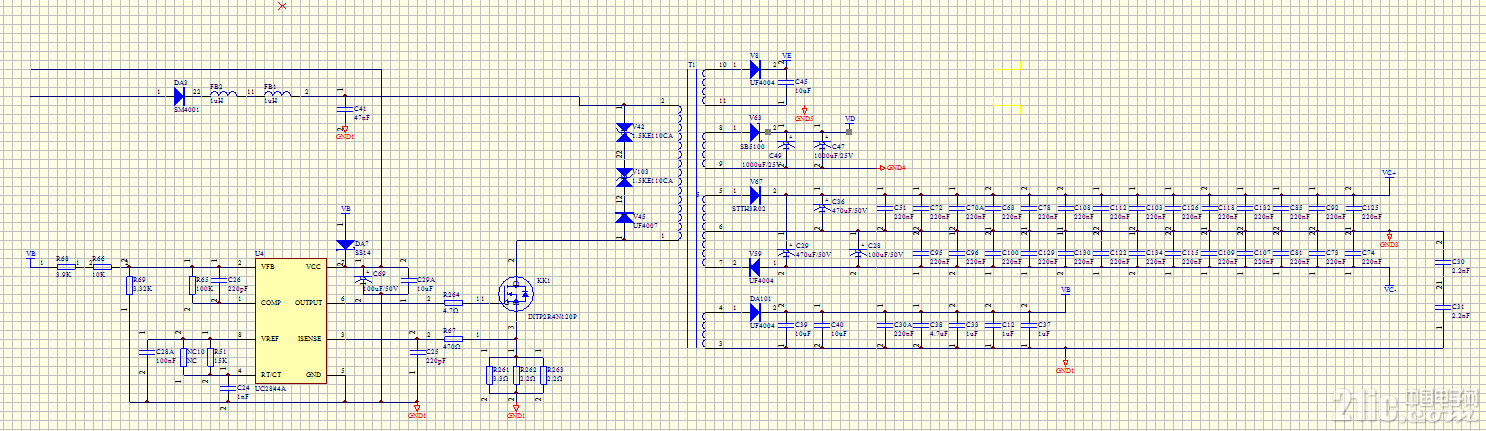The image size is (1486, 431).
Task: Select the R263 sense resistor
Action: click(542, 376)
